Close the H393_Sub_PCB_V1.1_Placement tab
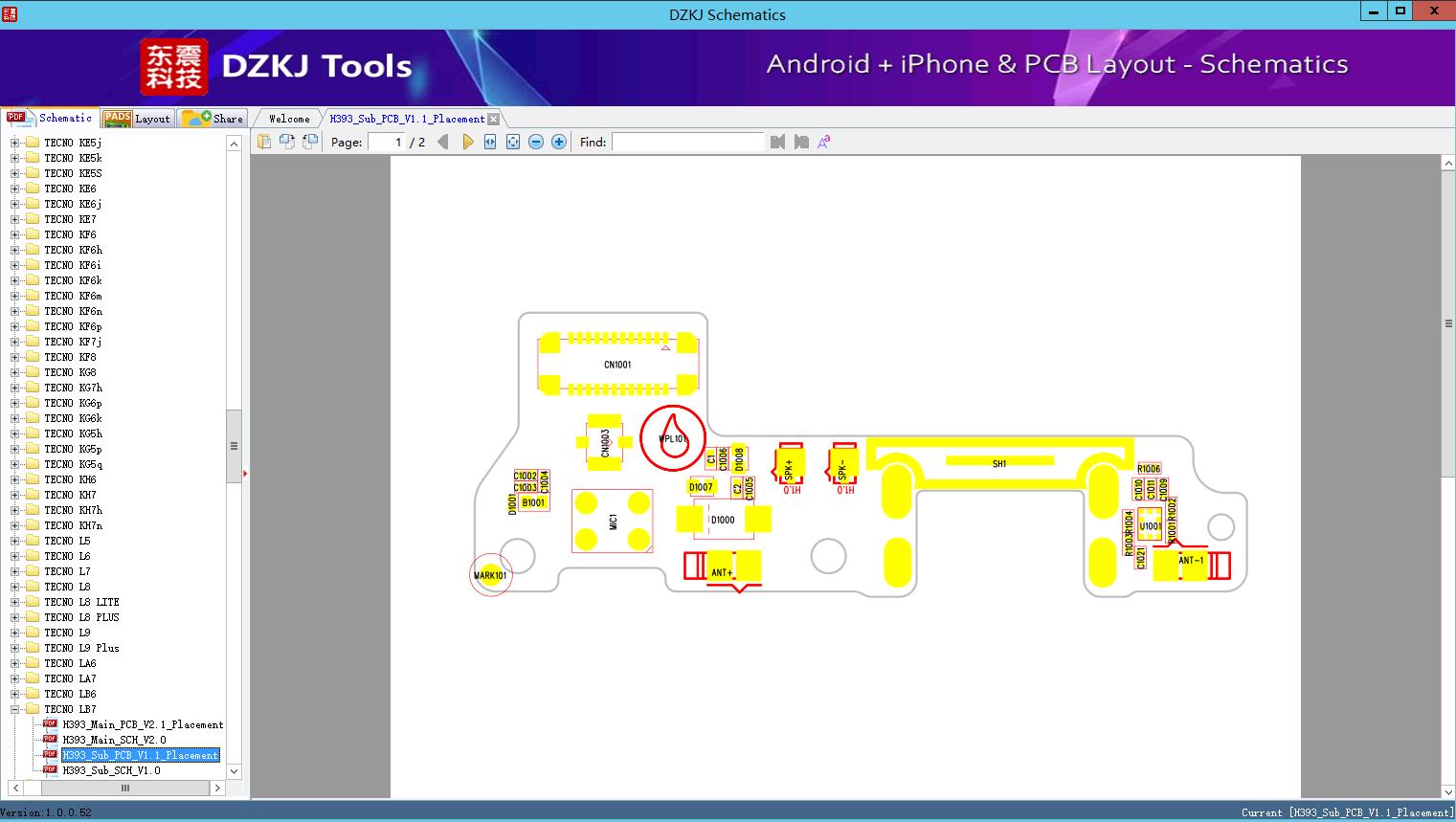Screen dimensions: 1456x822 click(493, 119)
